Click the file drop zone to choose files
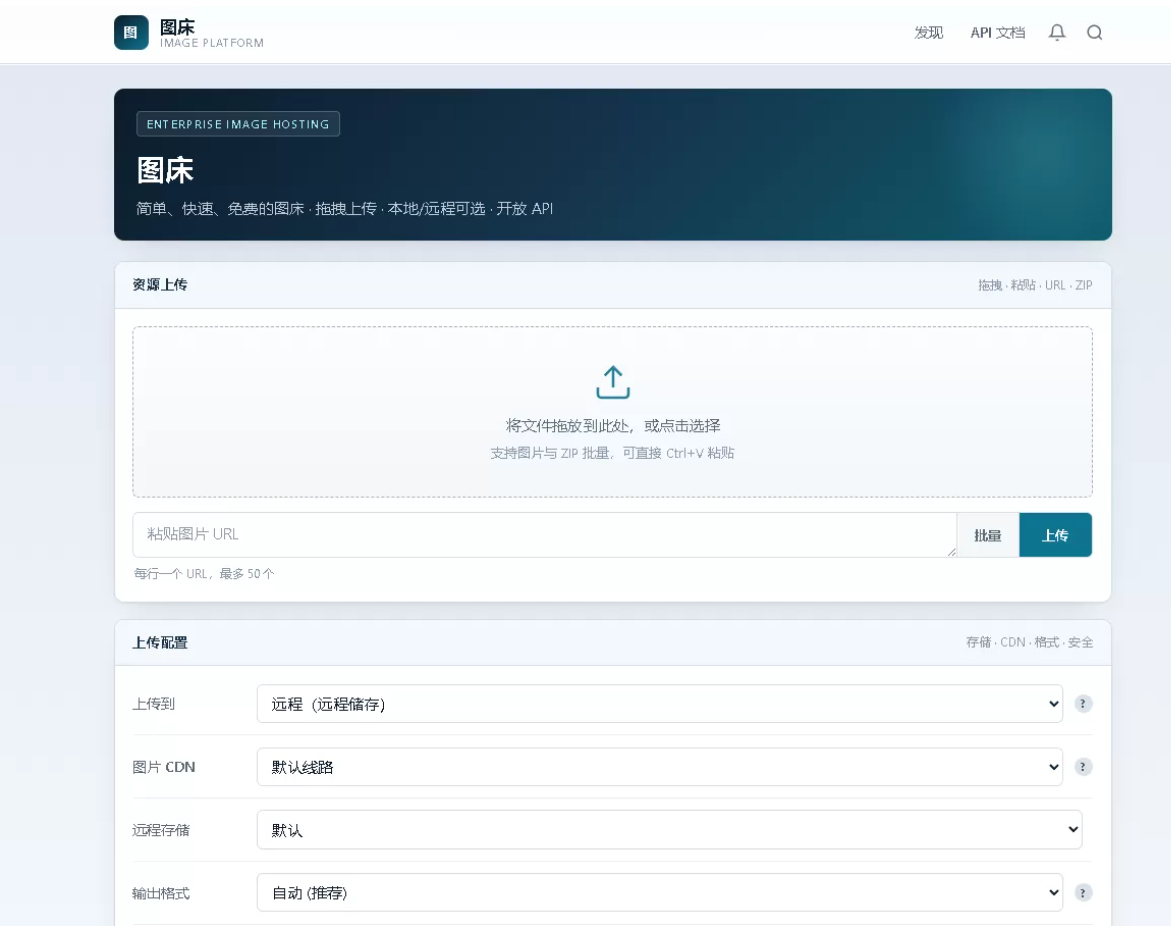This screenshot has height=926, width=1171. pos(612,411)
